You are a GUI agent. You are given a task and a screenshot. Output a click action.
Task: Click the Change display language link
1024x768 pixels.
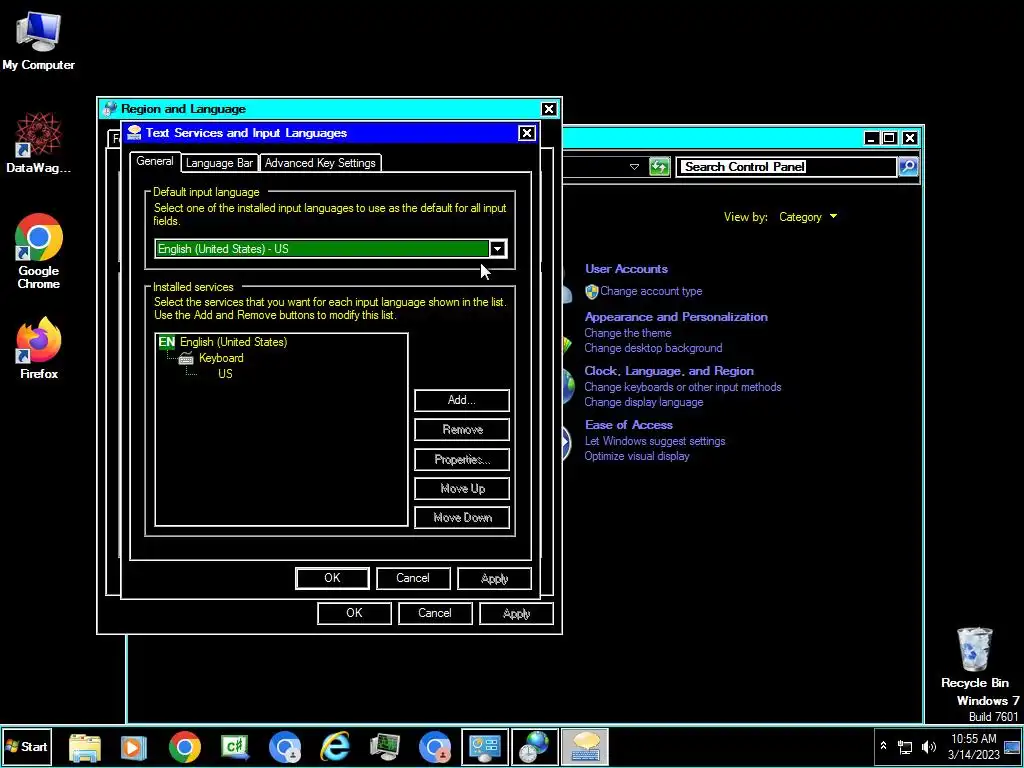click(x=643, y=402)
